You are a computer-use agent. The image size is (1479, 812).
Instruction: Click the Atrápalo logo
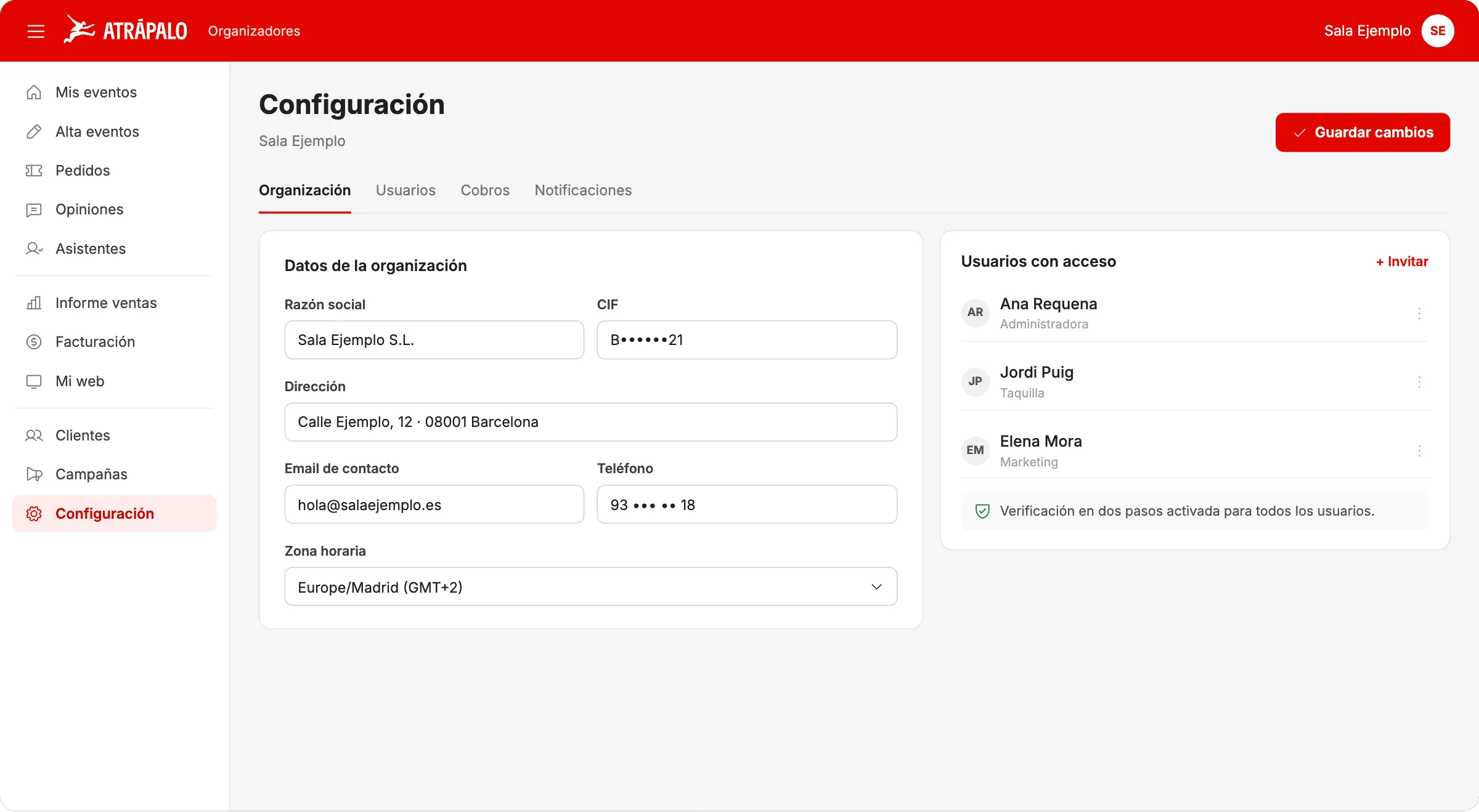125,30
